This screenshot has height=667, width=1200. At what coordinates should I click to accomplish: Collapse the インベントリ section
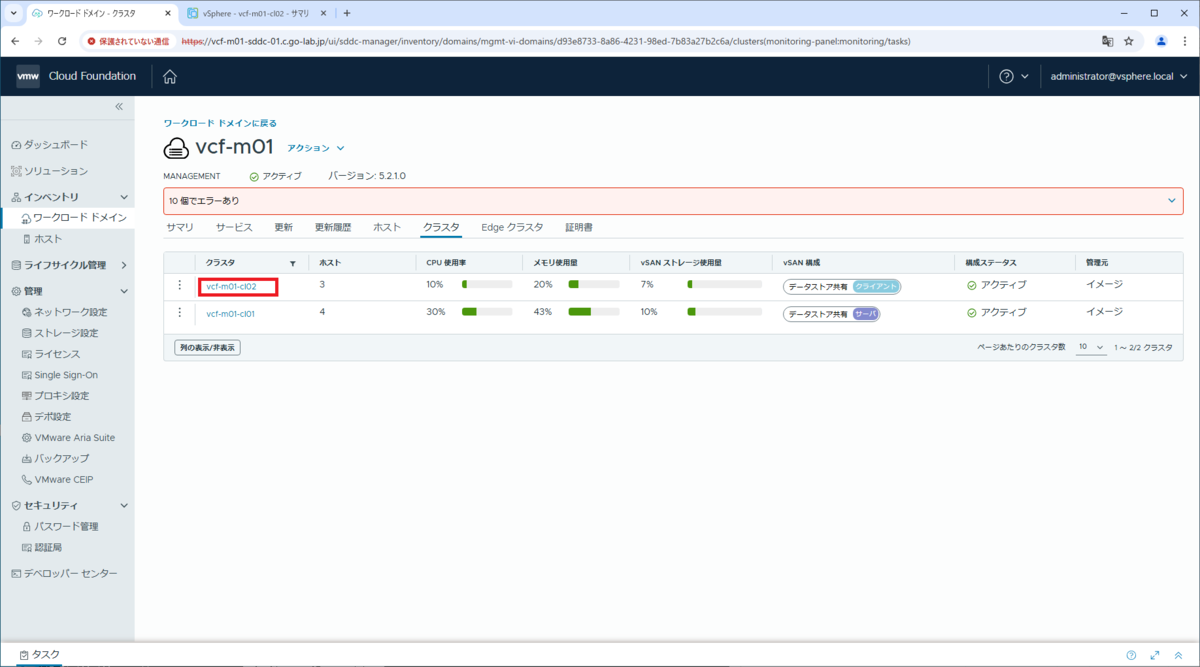(x=124, y=197)
